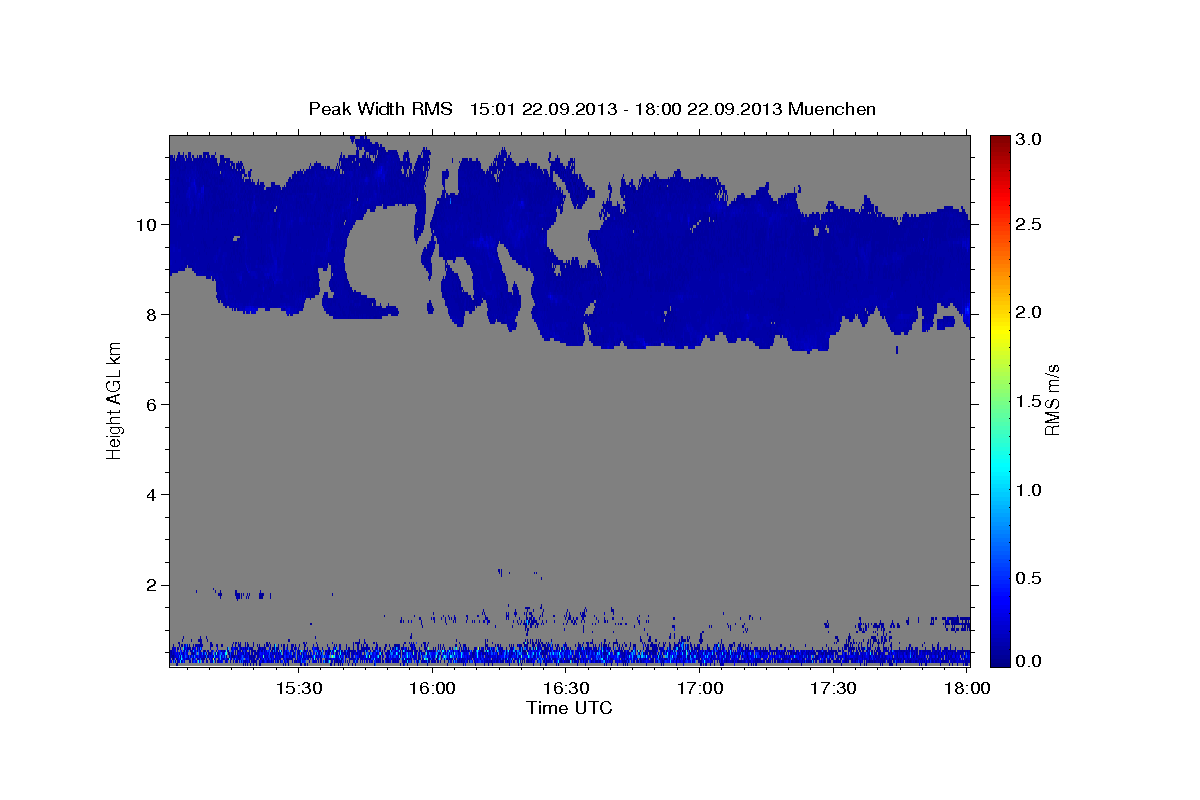Click the 18:00 time tick label
Image resolution: width=1200 pixels, height=800 pixels.
pos(967,688)
